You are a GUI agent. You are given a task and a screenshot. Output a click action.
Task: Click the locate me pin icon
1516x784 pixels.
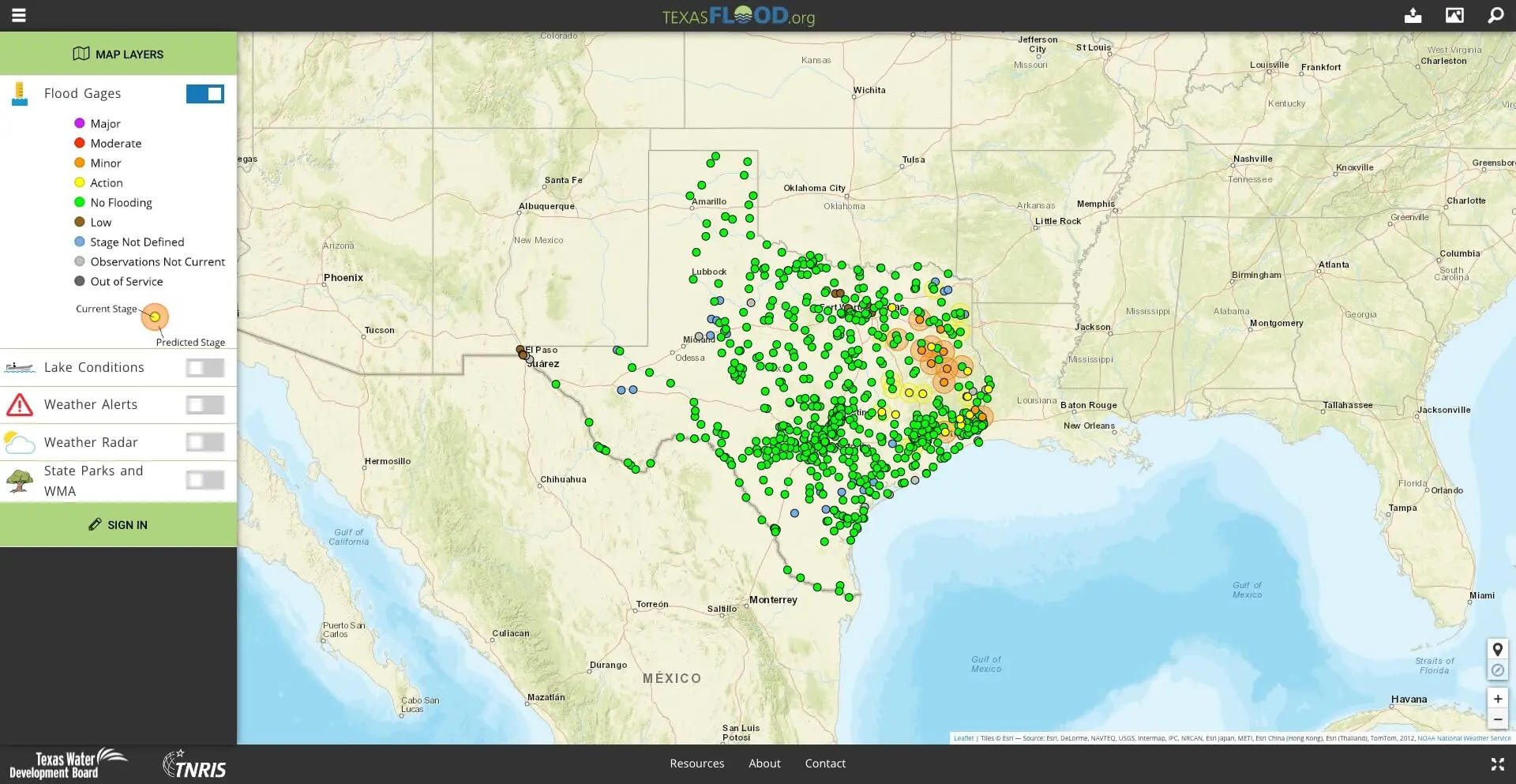click(1497, 650)
